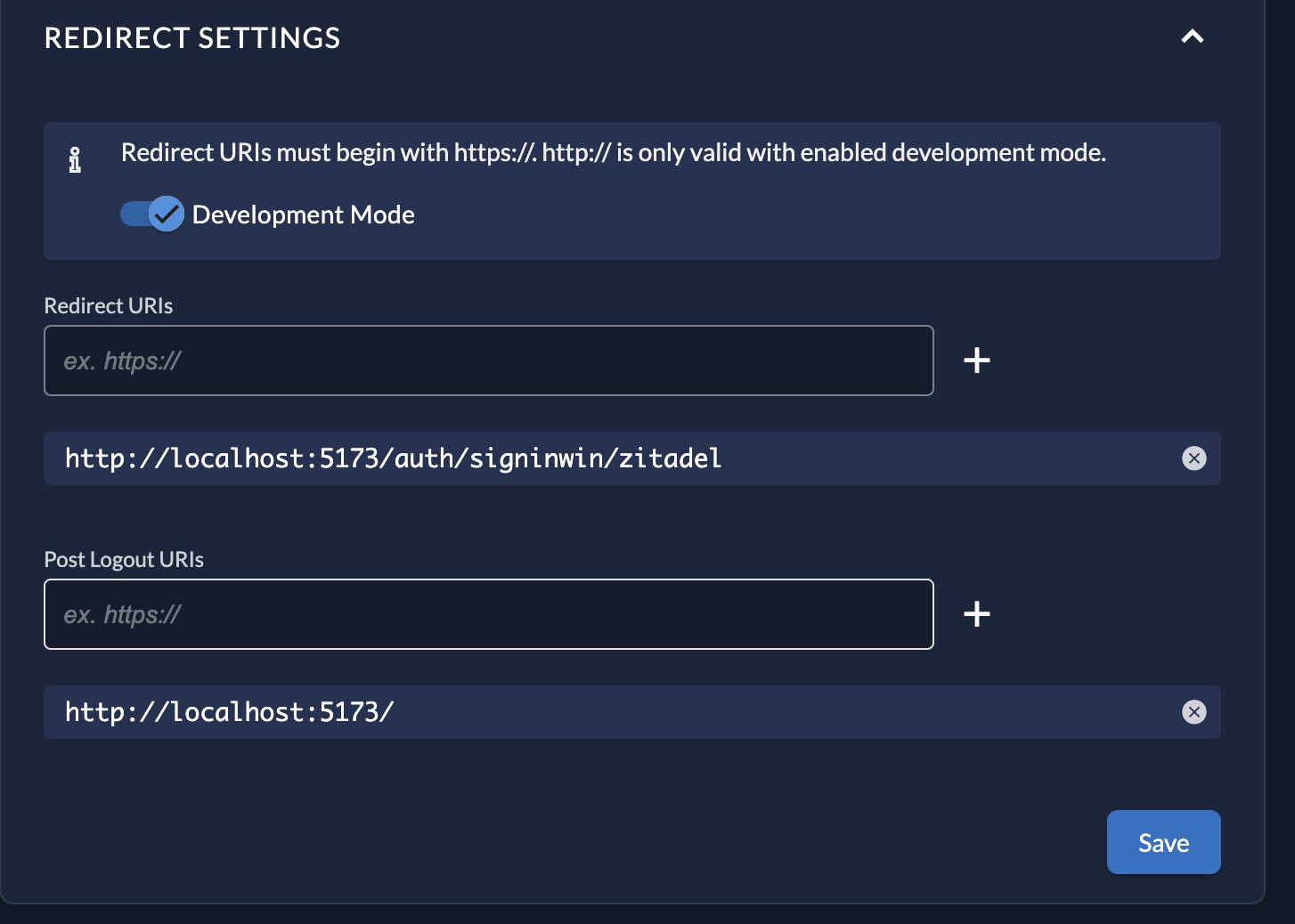Click the blue track of the Development Mode switch
Image resolution: width=1295 pixels, height=924 pixels.
134,214
